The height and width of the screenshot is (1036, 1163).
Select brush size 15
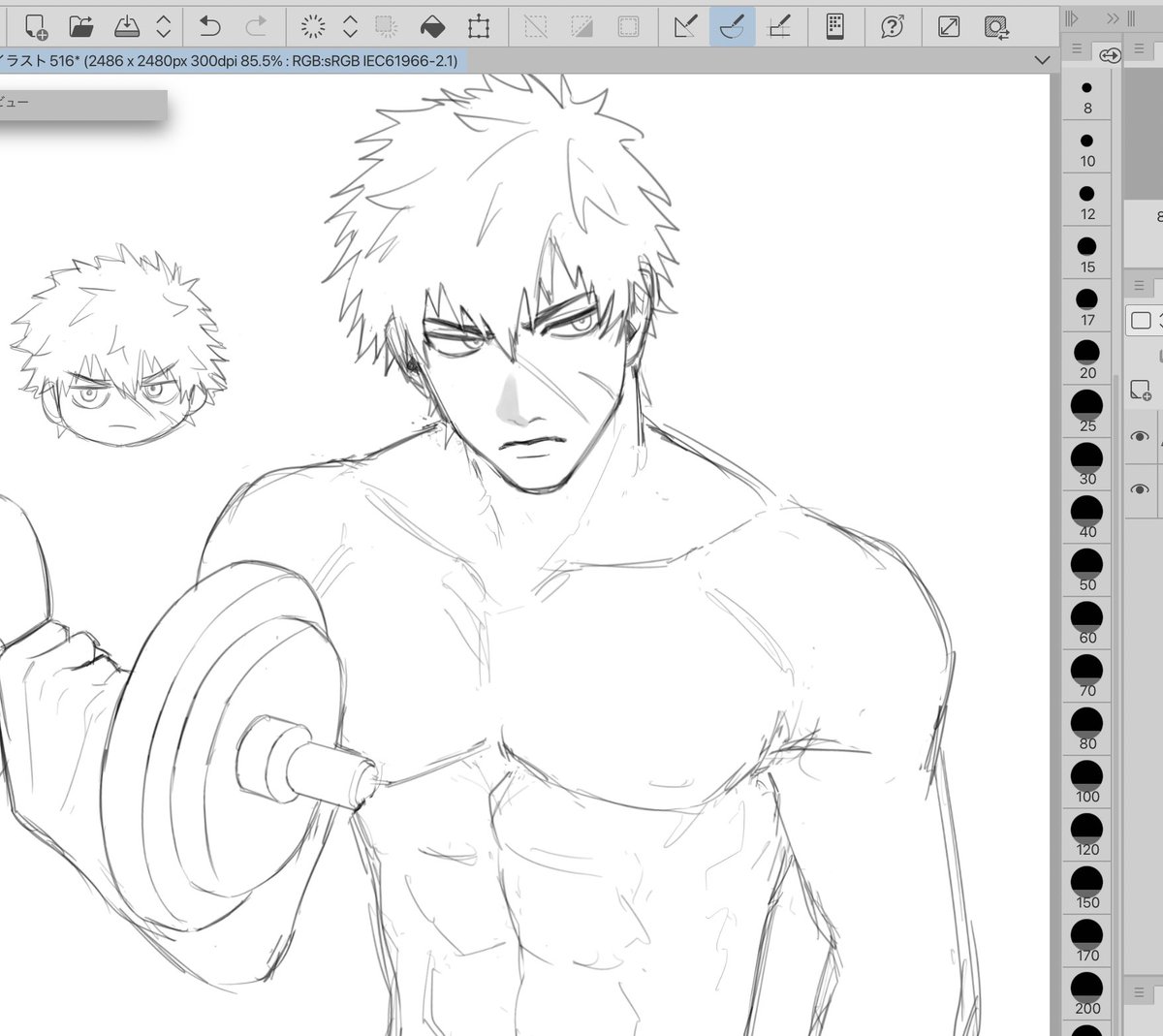click(x=1087, y=254)
